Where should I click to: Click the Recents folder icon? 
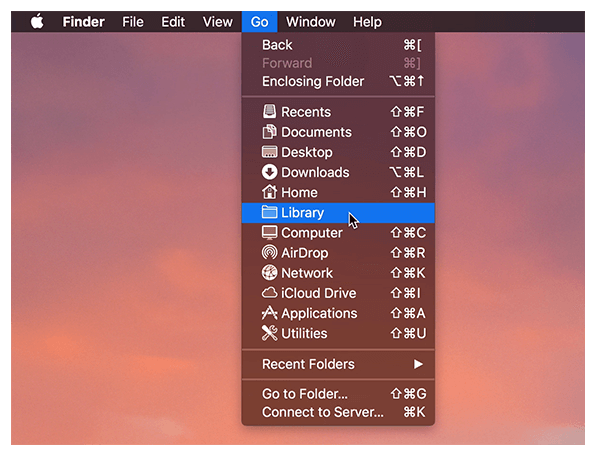pyautogui.click(x=269, y=111)
